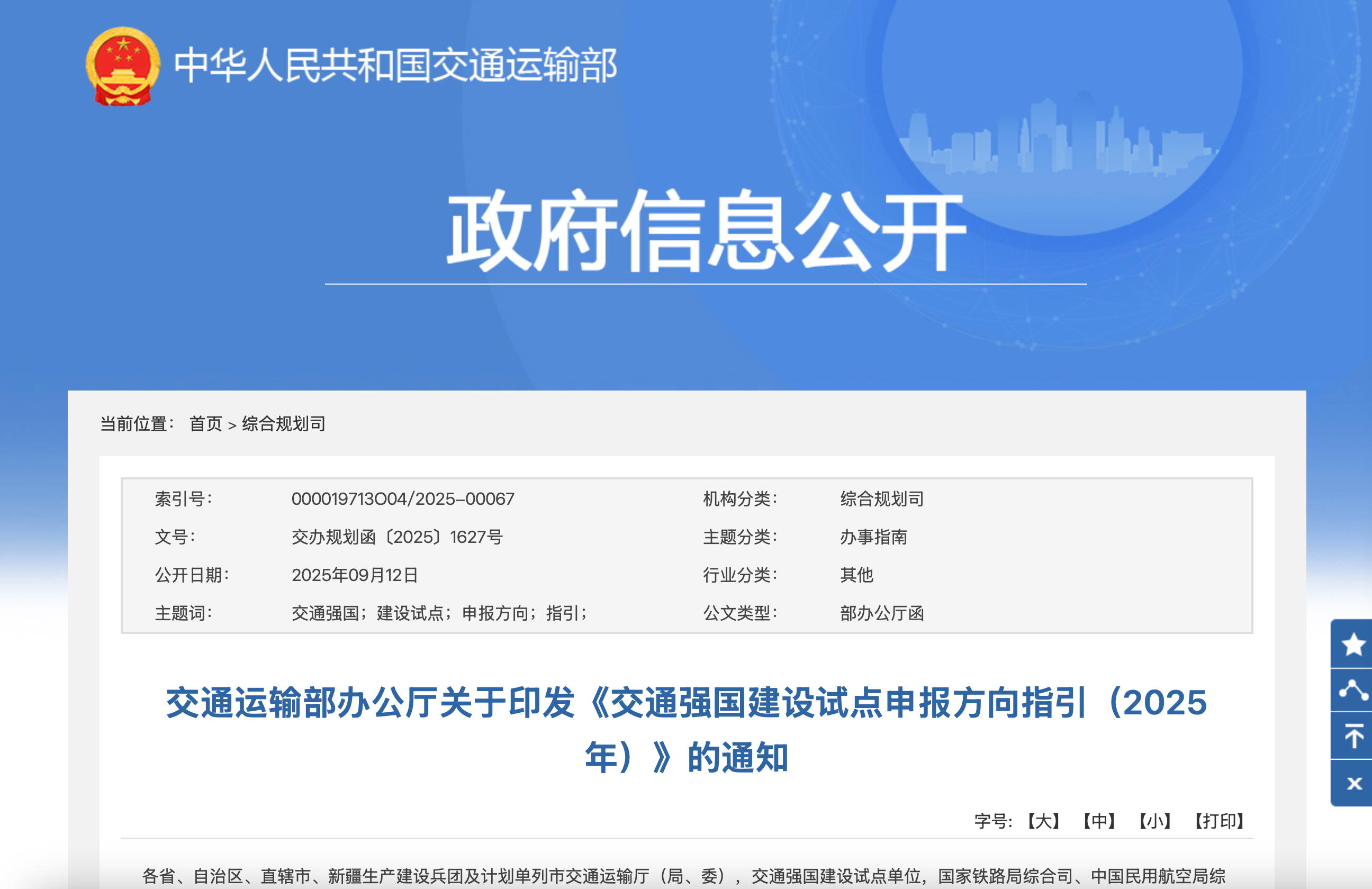
Task: Click the 办事指南 subject classification value
Action: [873, 537]
